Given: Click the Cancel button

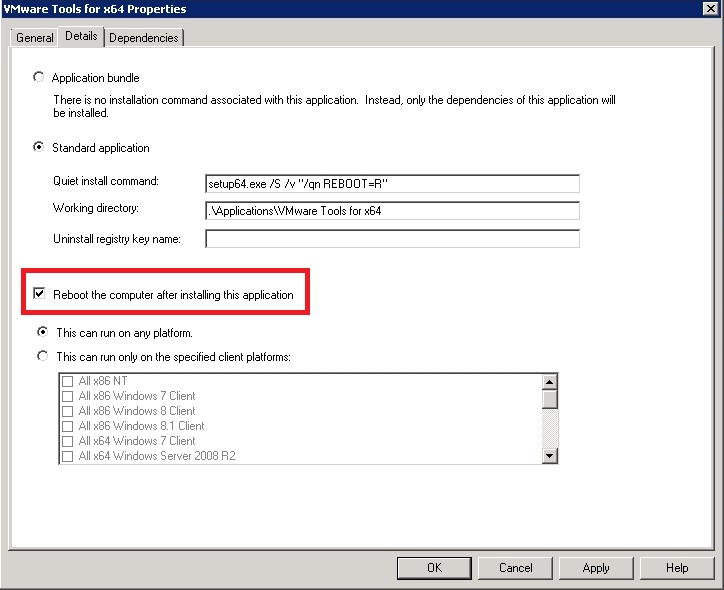Looking at the screenshot, I should 515,568.
